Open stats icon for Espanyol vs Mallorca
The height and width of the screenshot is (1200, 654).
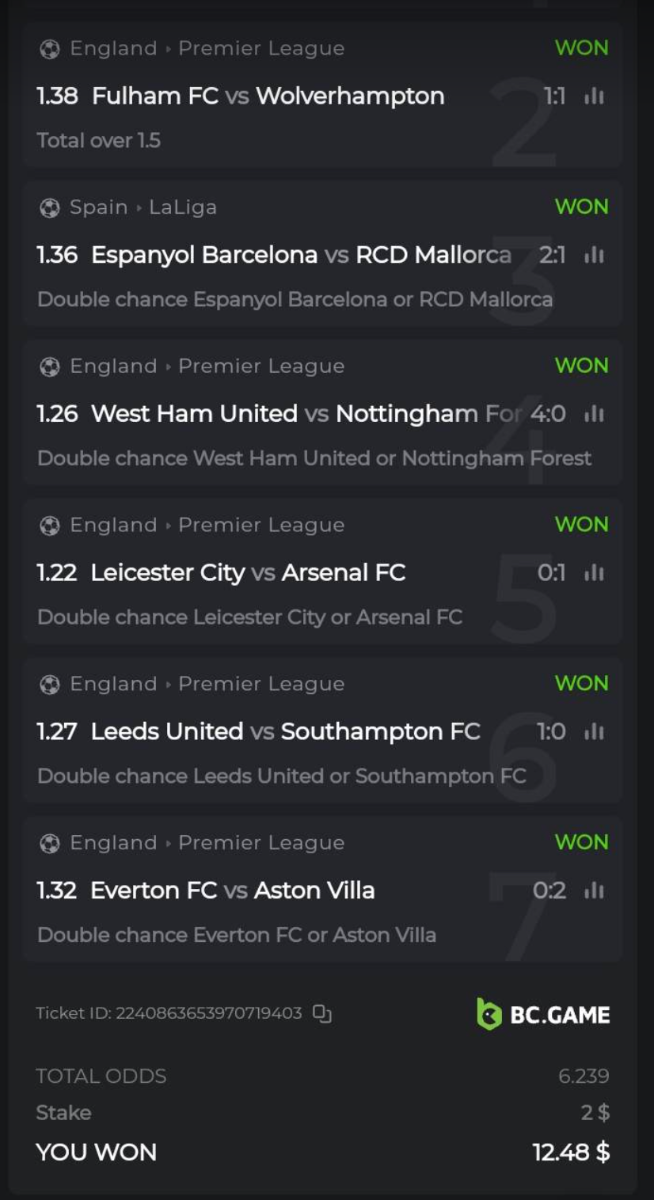point(594,255)
